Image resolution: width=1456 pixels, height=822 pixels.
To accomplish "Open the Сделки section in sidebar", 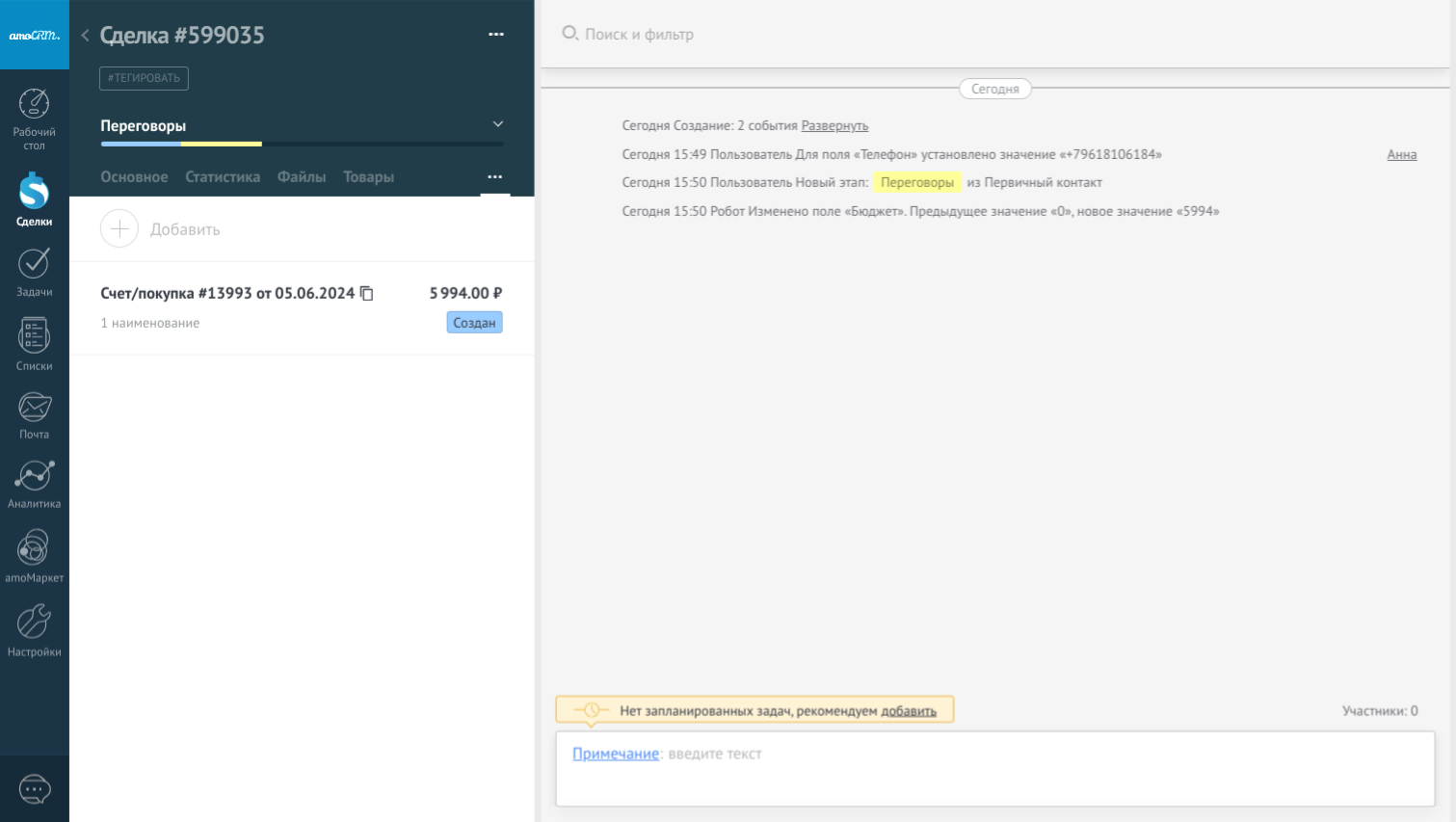I will click(34, 193).
